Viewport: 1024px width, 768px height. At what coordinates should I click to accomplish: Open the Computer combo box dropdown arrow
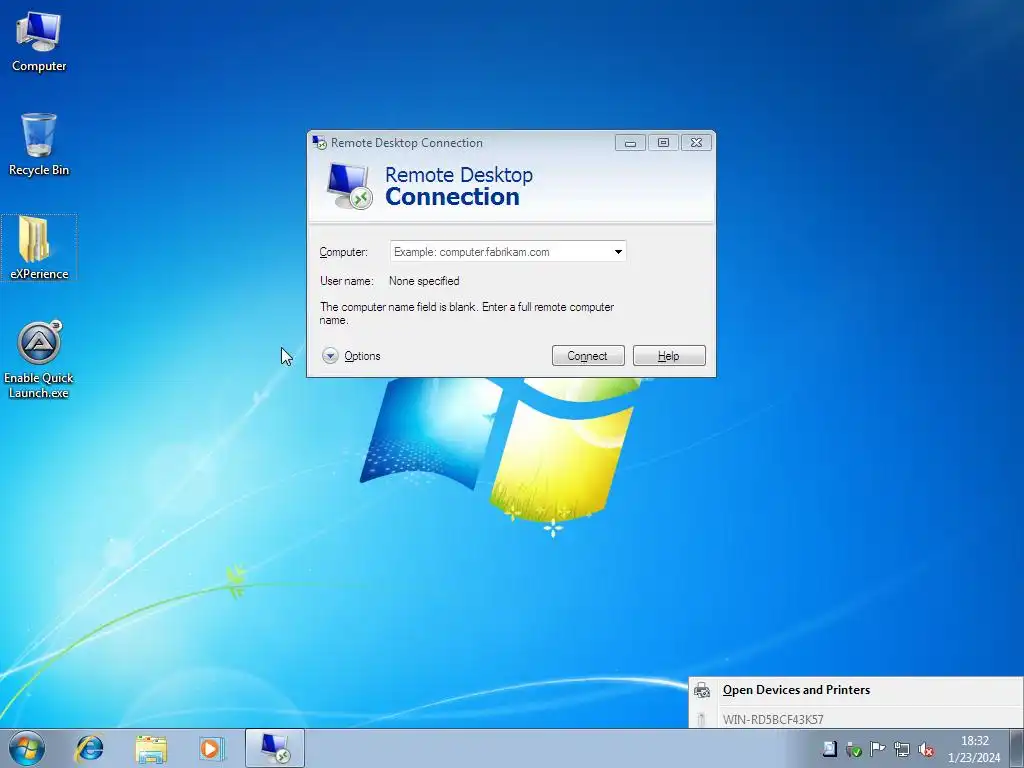coord(618,251)
